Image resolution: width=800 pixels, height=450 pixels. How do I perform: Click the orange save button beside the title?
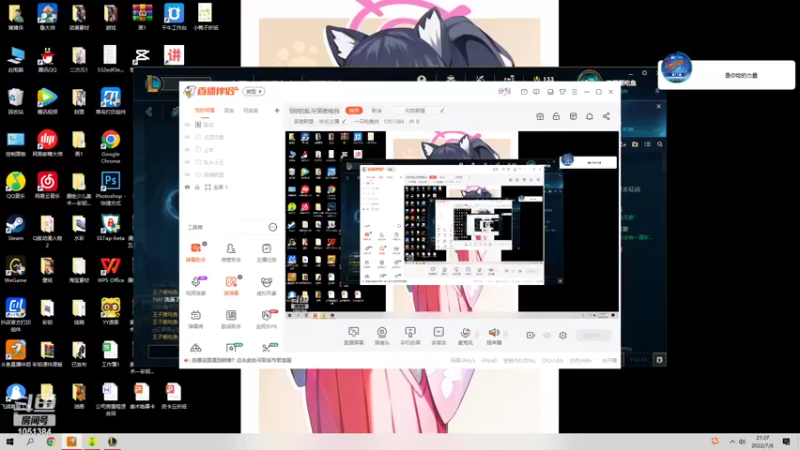click(x=354, y=110)
